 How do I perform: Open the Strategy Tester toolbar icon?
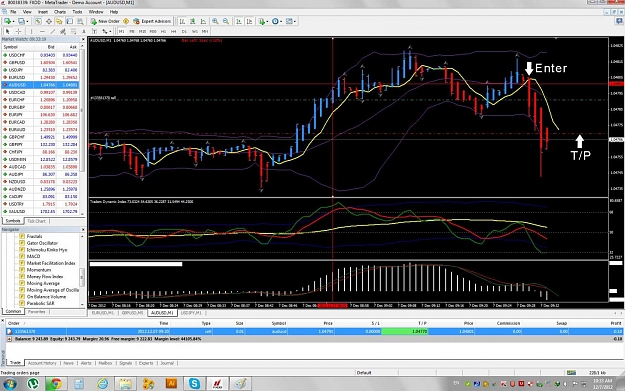click(80, 21)
